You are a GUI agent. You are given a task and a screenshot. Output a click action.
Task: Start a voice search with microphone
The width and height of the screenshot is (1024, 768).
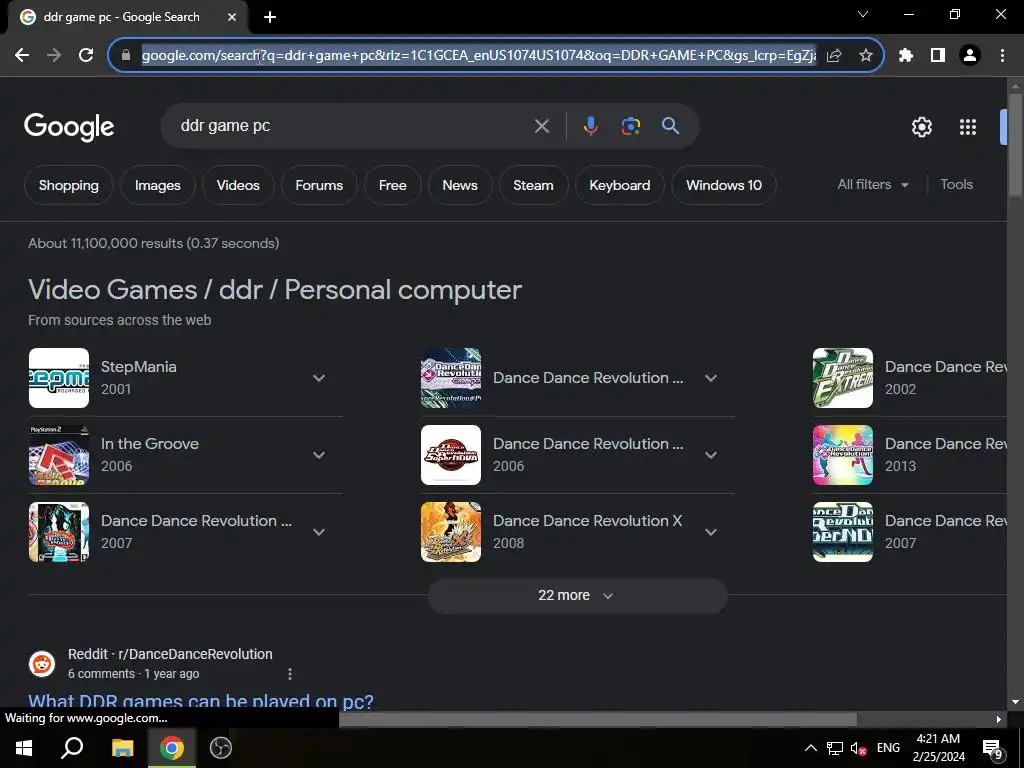(x=590, y=126)
